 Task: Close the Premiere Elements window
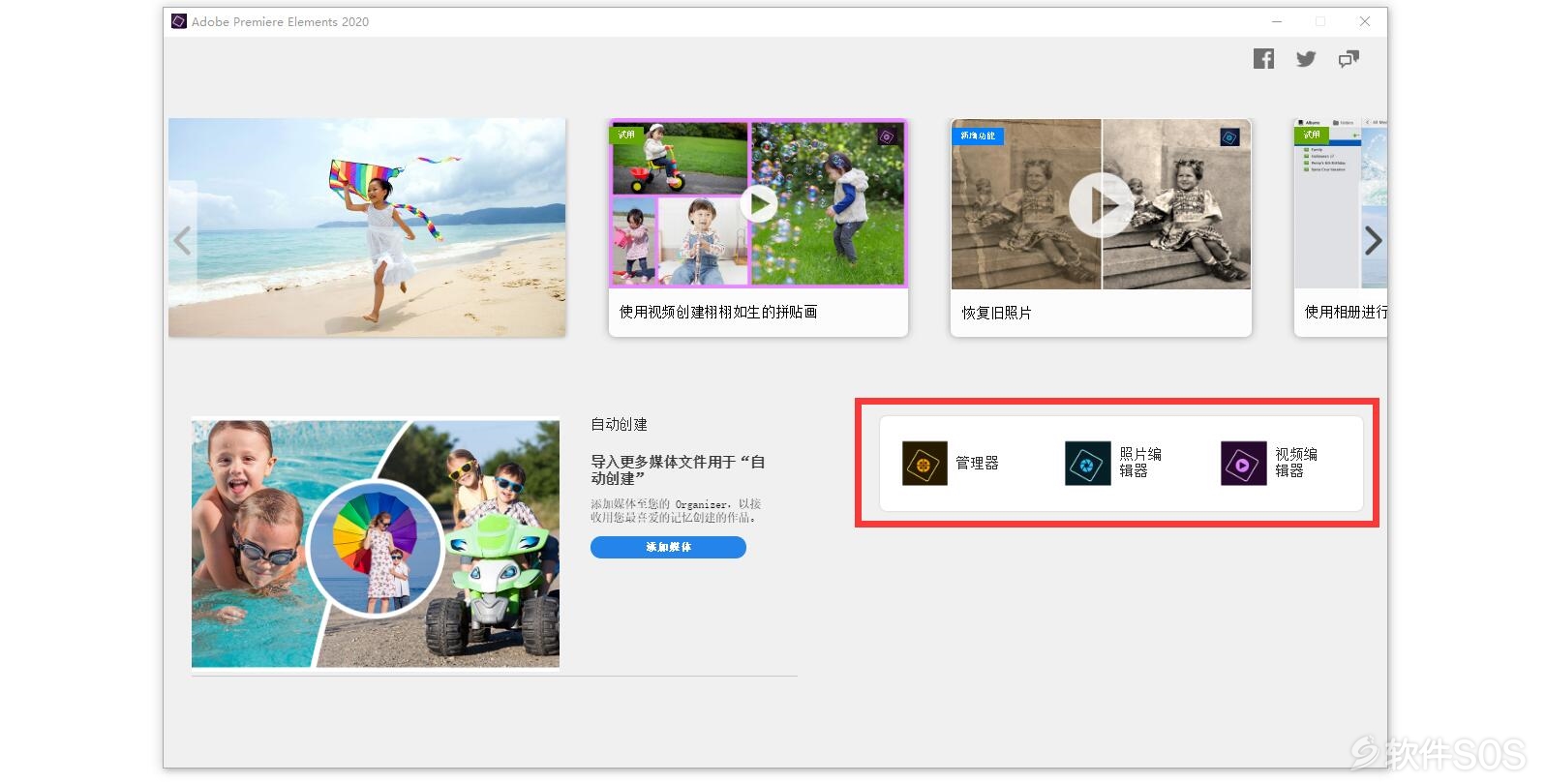(1364, 21)
